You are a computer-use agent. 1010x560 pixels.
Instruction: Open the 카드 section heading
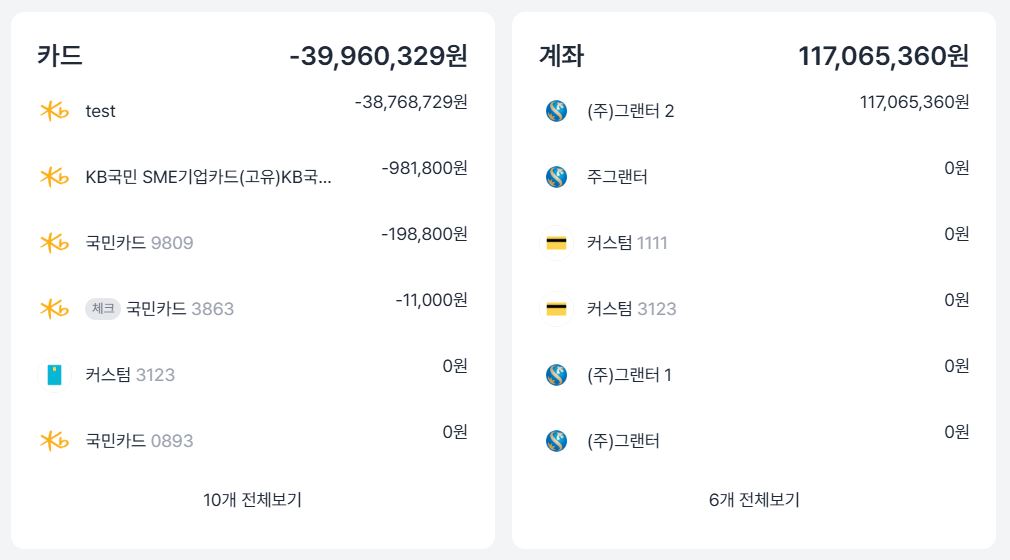[60, 56]
